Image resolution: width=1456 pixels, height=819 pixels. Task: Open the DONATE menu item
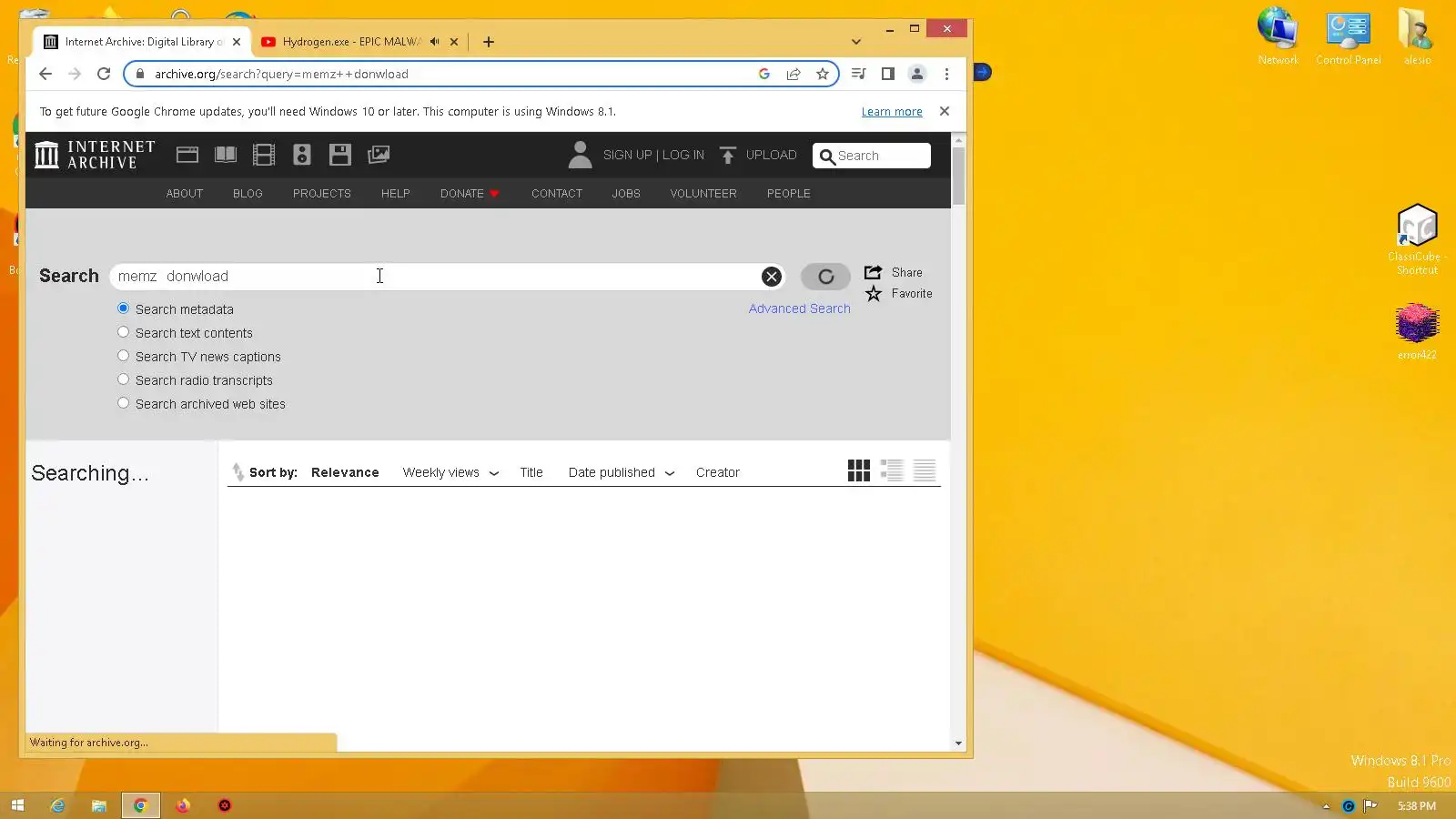pos(470,194)
